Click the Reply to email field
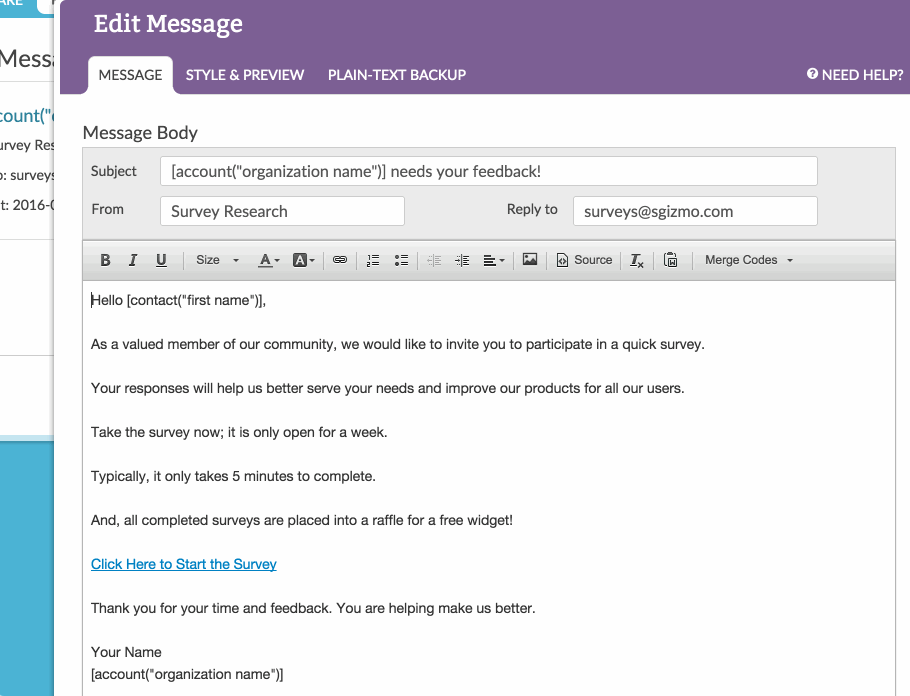 pos(695,211)
